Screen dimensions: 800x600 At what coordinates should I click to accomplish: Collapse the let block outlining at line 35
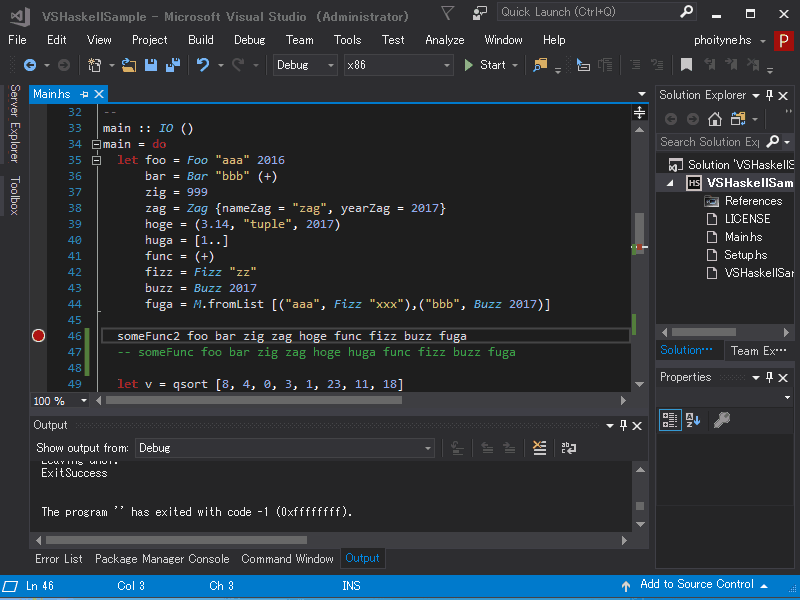pyautogui.click(x=96, y=160)
